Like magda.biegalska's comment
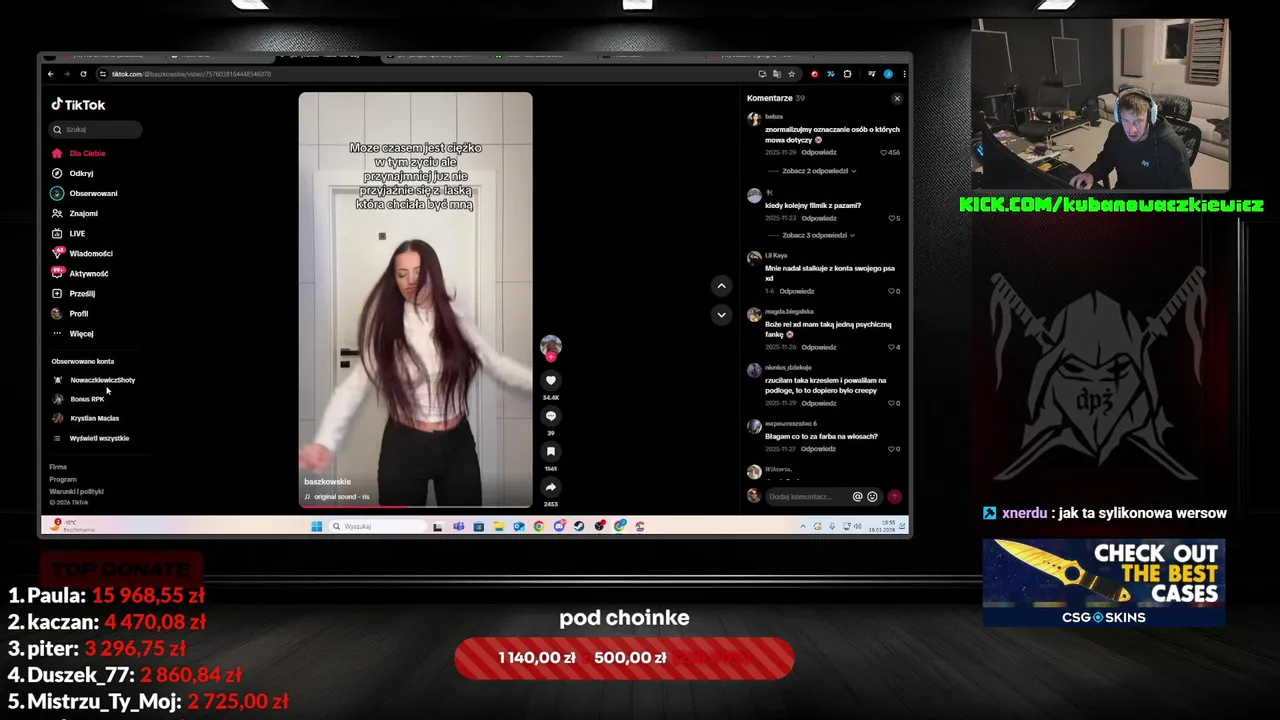 [x=892, y=347]
